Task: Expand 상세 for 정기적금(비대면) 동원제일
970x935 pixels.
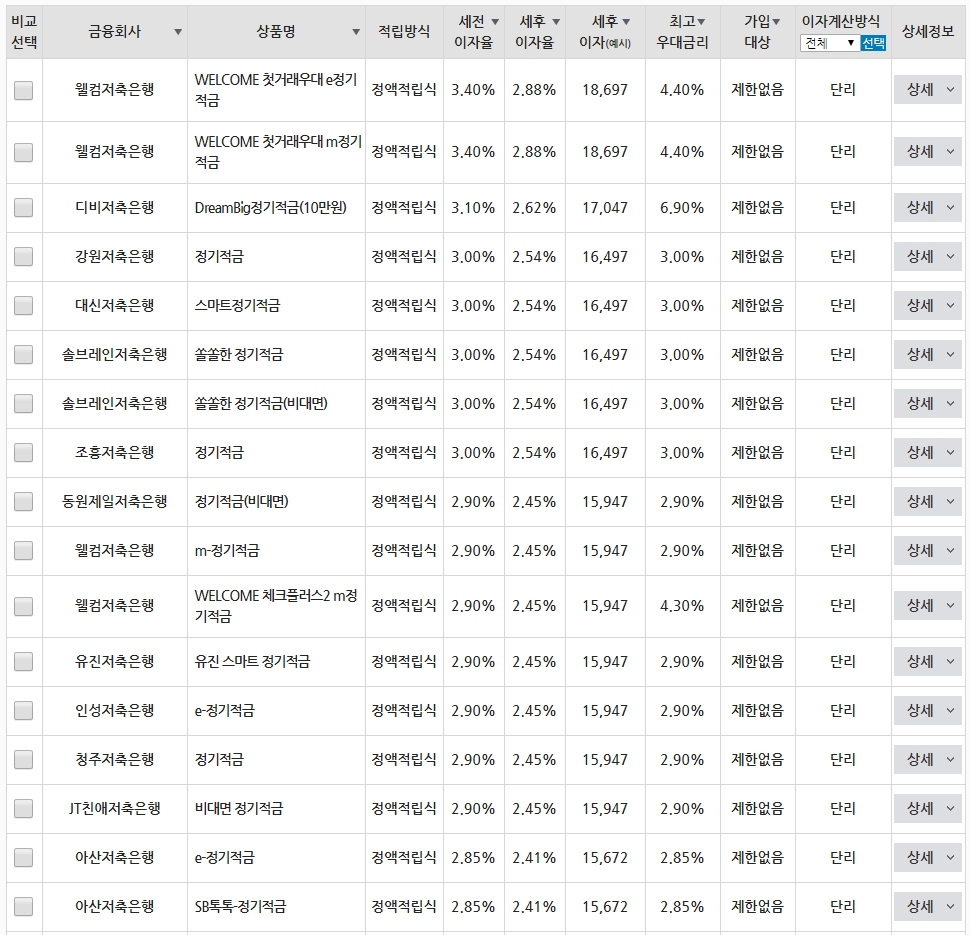Action: point(927,501)
